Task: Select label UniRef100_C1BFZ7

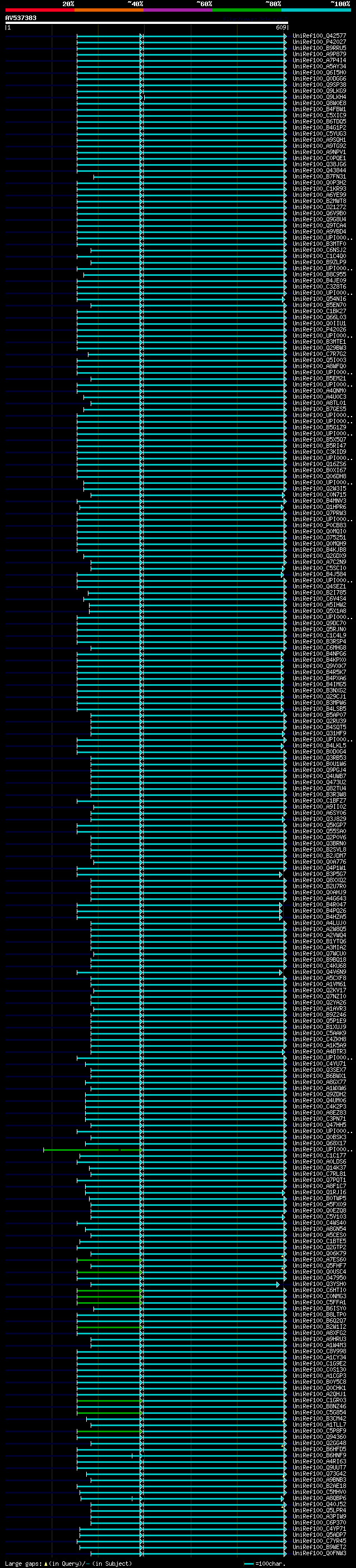Action: pyautogui.click(x=319, y=801)
